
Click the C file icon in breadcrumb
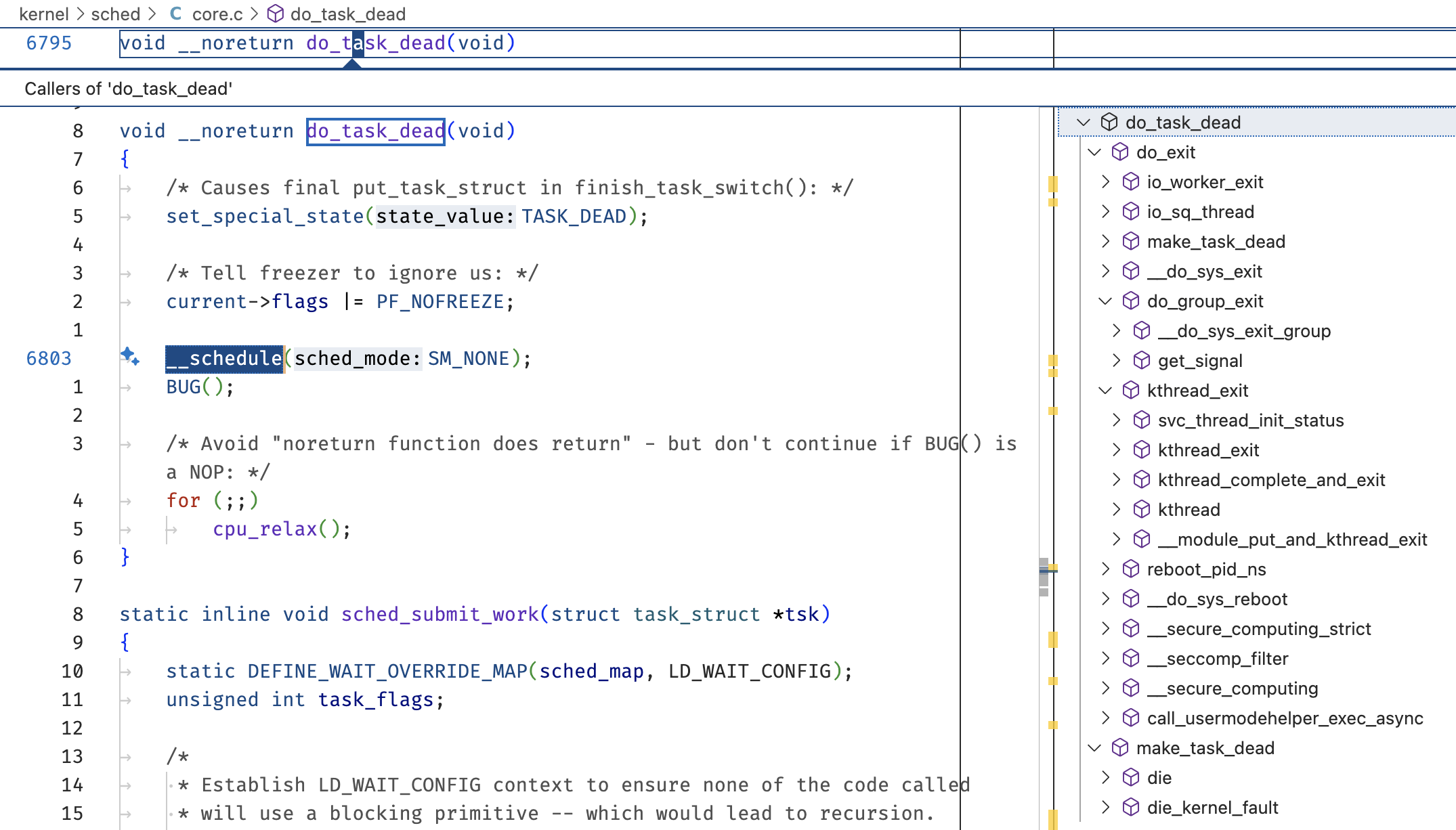point(176,14)
